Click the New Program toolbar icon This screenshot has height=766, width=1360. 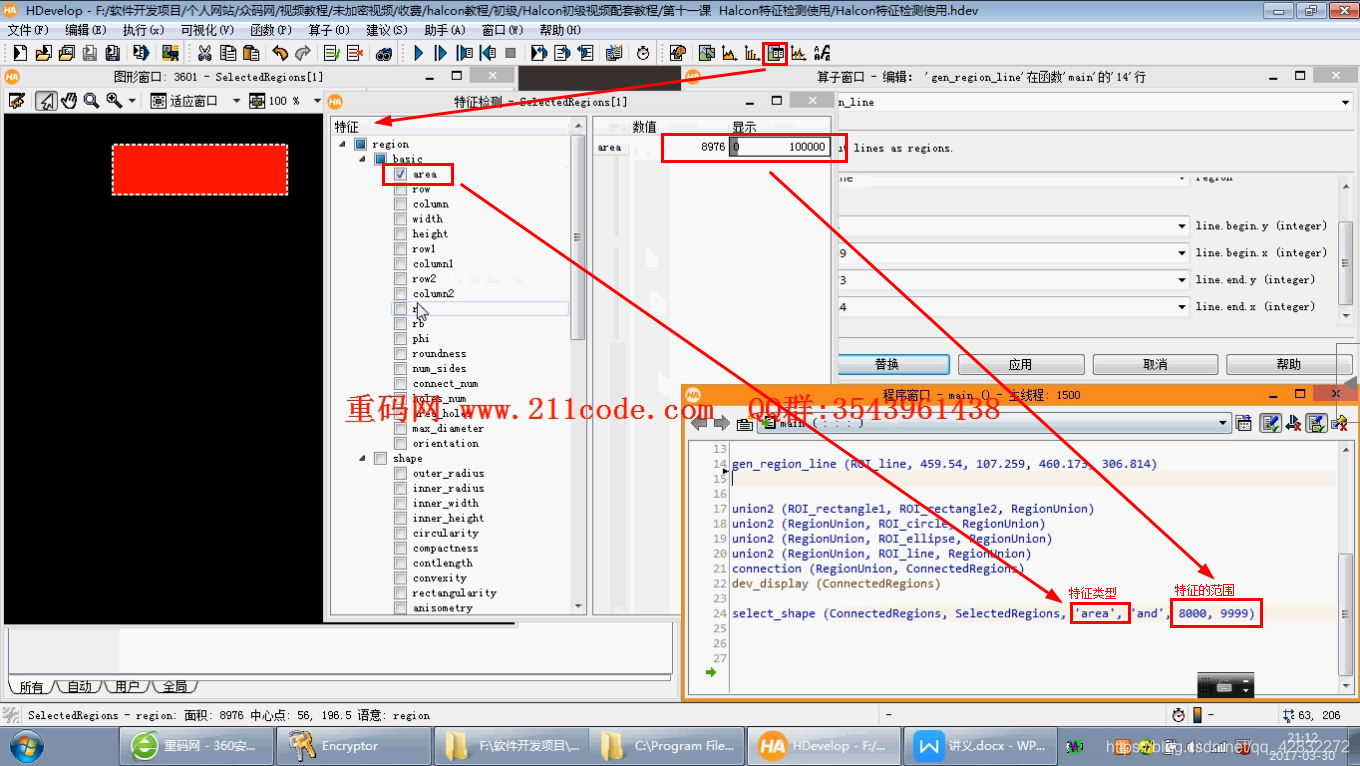20,53
